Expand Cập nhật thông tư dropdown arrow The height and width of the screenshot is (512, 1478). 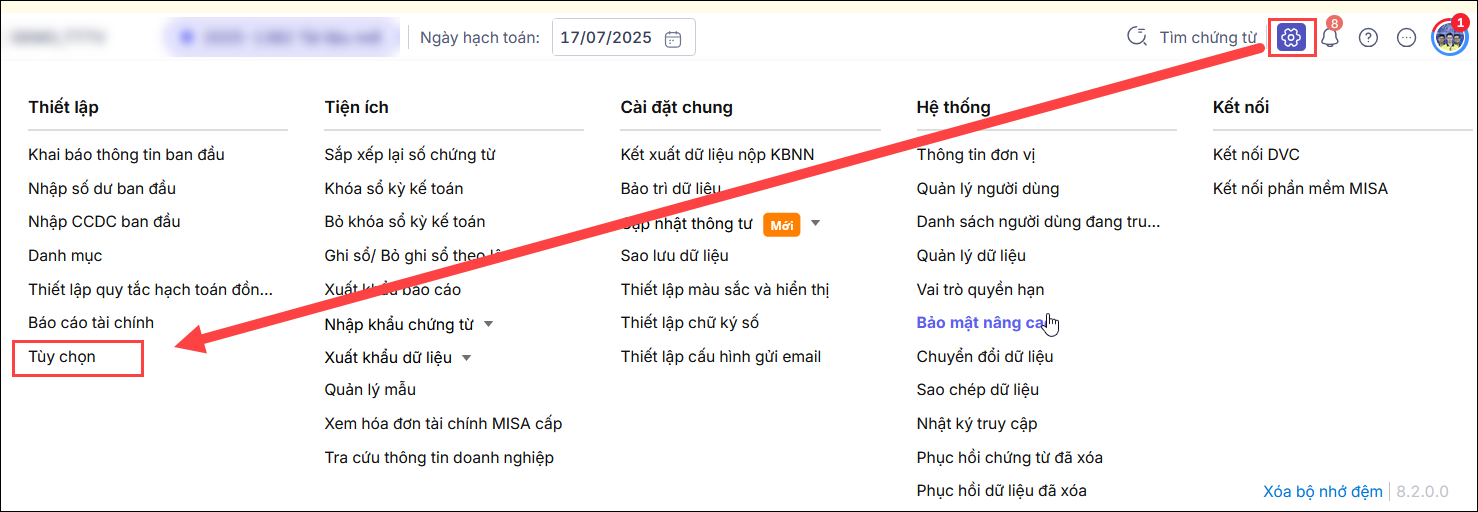pyautogui.click(x=815, y=223)
